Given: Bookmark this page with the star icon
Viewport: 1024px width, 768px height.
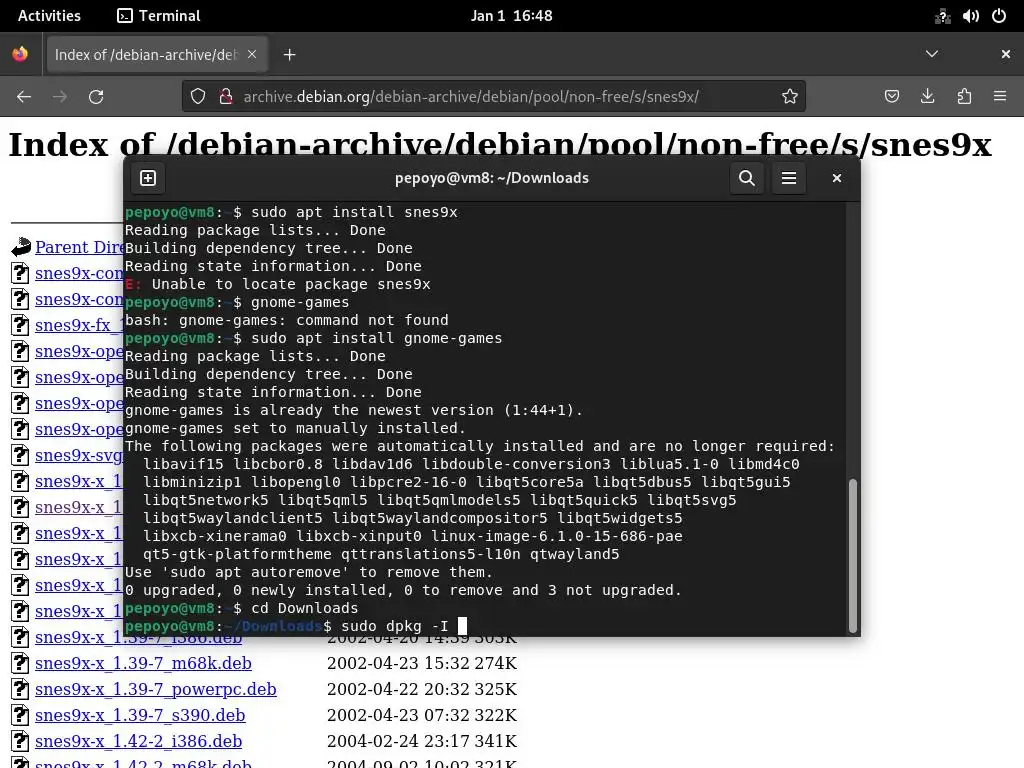Looking at the screenshot, I should (790, 97).
